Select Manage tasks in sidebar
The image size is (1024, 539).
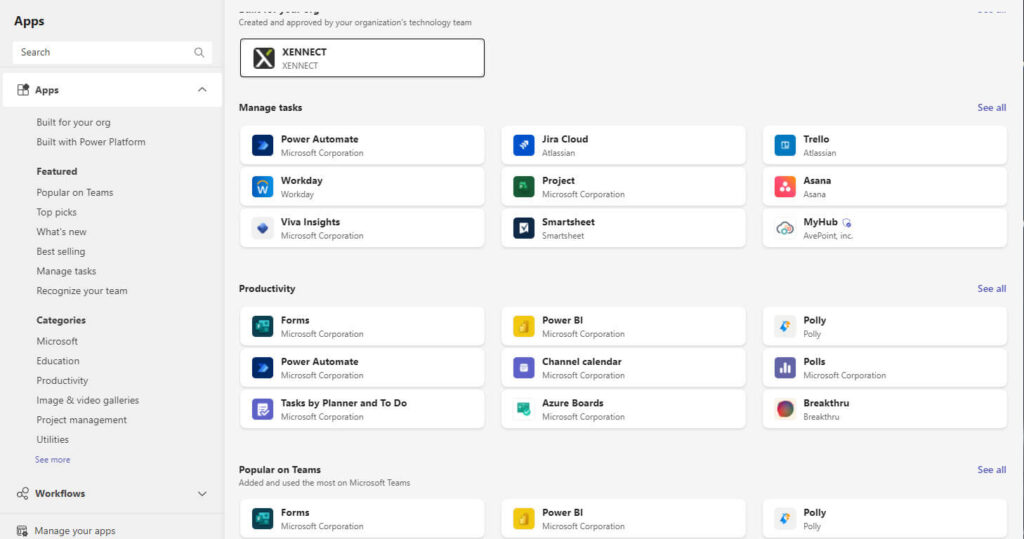66,271
